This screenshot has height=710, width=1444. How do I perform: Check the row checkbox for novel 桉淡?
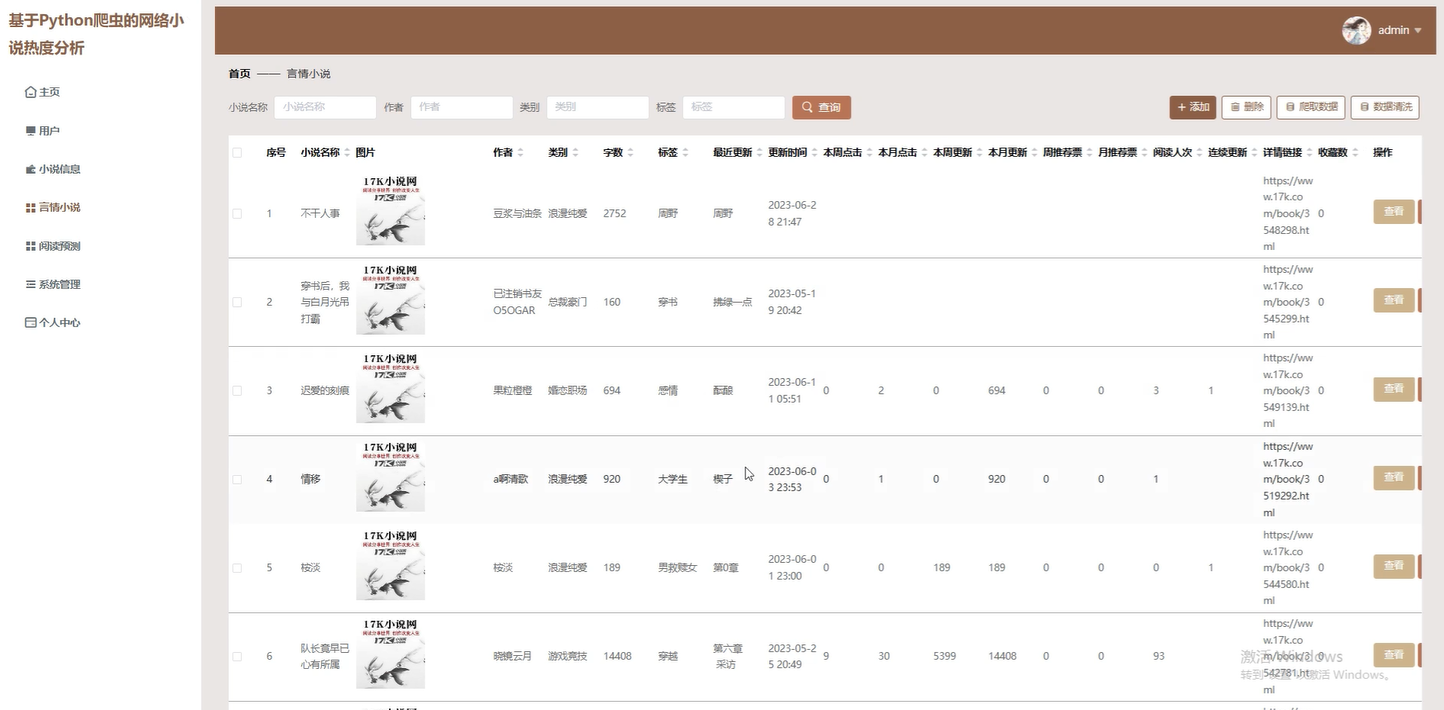(237, 568)
